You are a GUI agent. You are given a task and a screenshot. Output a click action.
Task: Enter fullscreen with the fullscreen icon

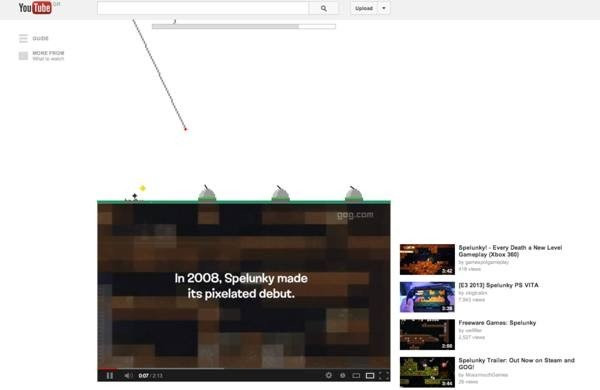tap(384, 375)
